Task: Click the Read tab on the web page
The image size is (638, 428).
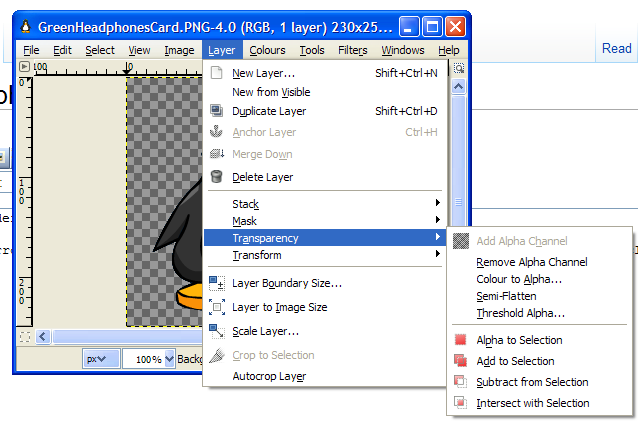Action: pyautogui.click(x=617, y=48)
